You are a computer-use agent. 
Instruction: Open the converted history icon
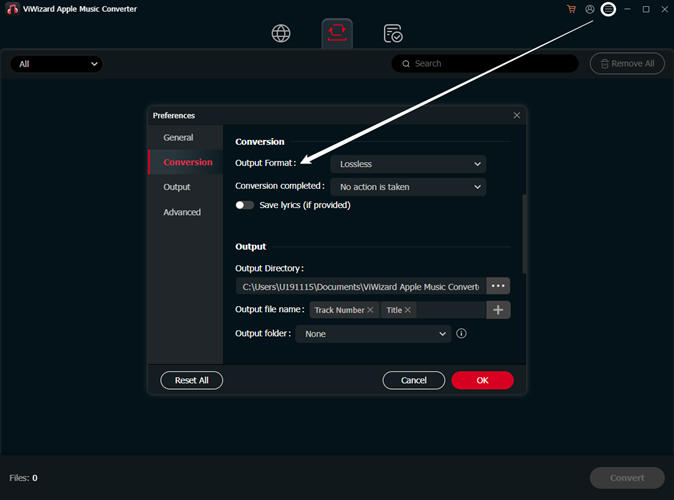(x=393, y=34)
